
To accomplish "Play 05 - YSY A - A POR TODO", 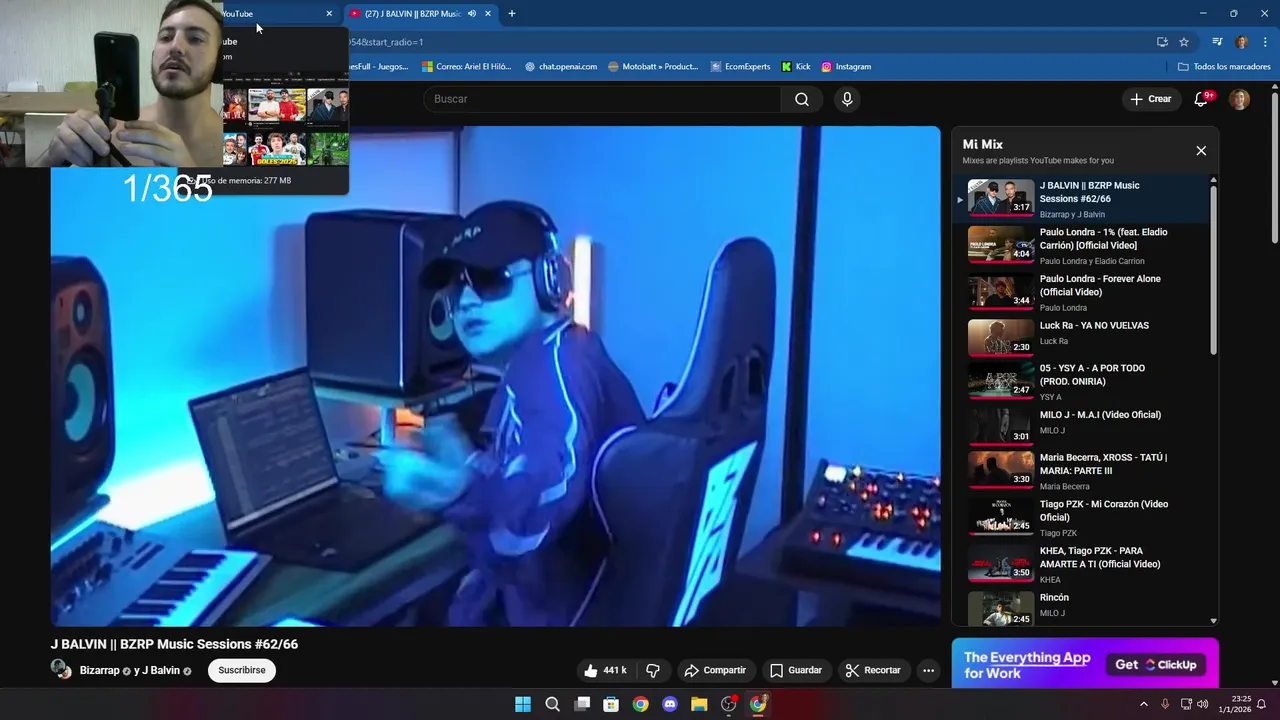I will [1083, 382].
